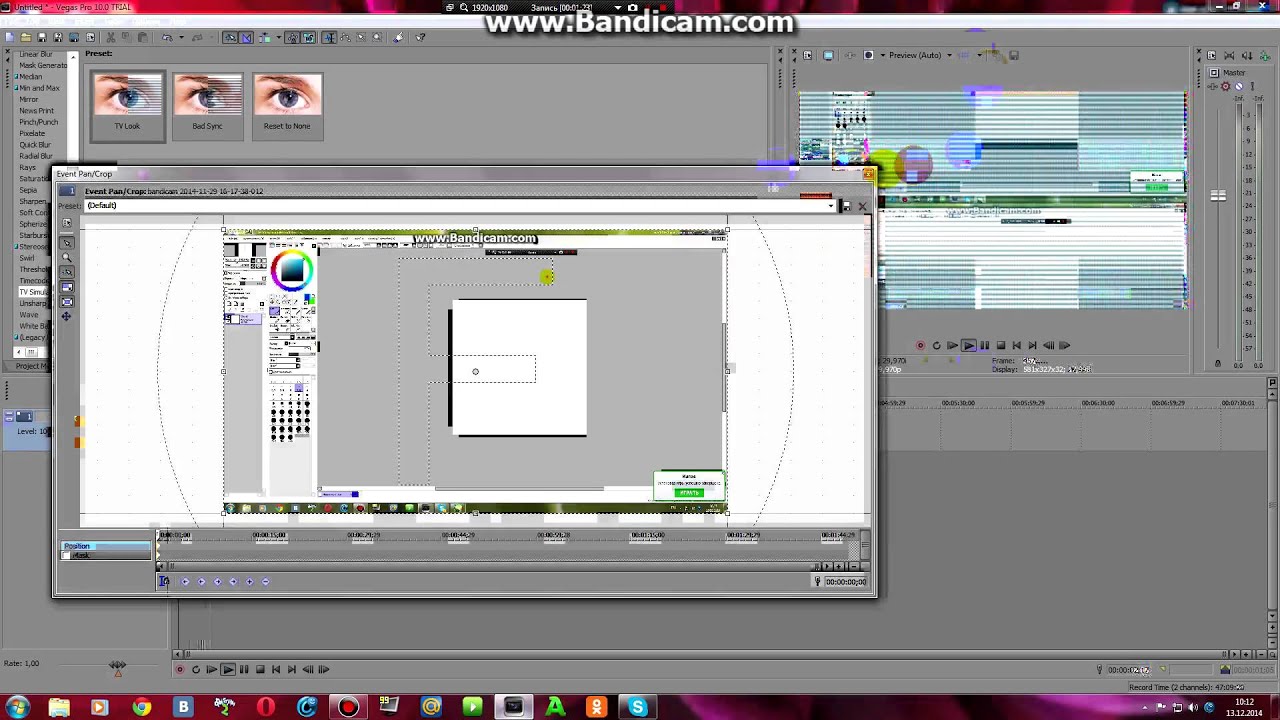Select Position row in Pan/Crop track list
1280x720 pixels.
(106, 546)
